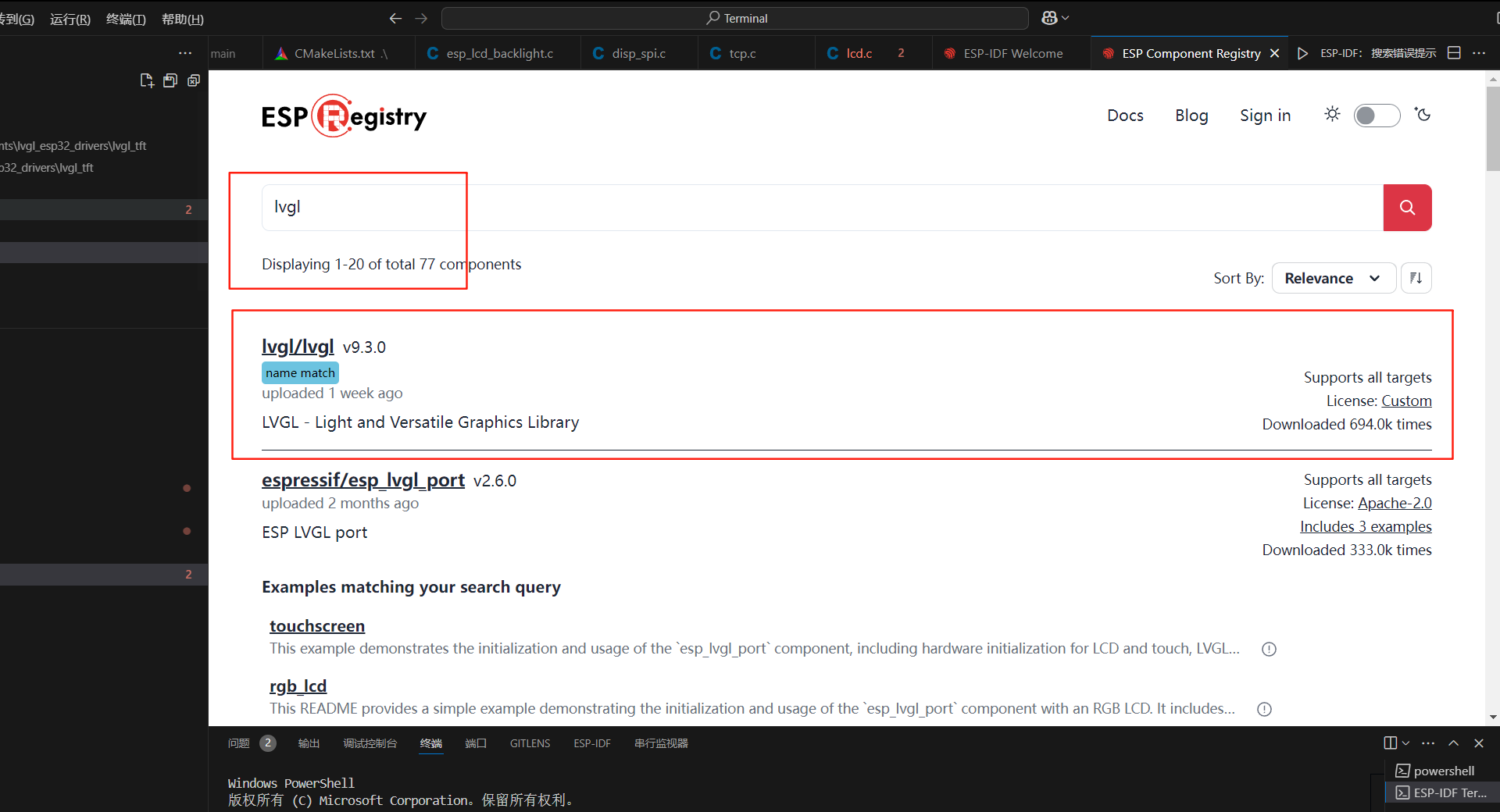Click the ESP Registry logo

pos(344,116)
